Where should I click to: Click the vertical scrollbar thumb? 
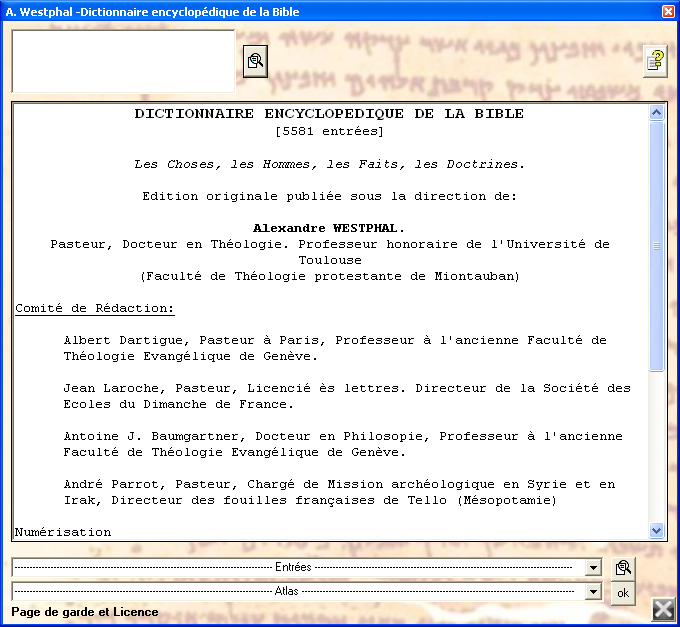pyautogui.click(x=657, y=246)
